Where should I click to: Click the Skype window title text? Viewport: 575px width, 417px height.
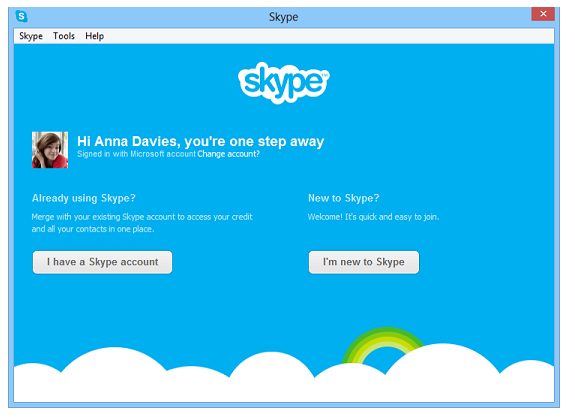tap(283, 17)
